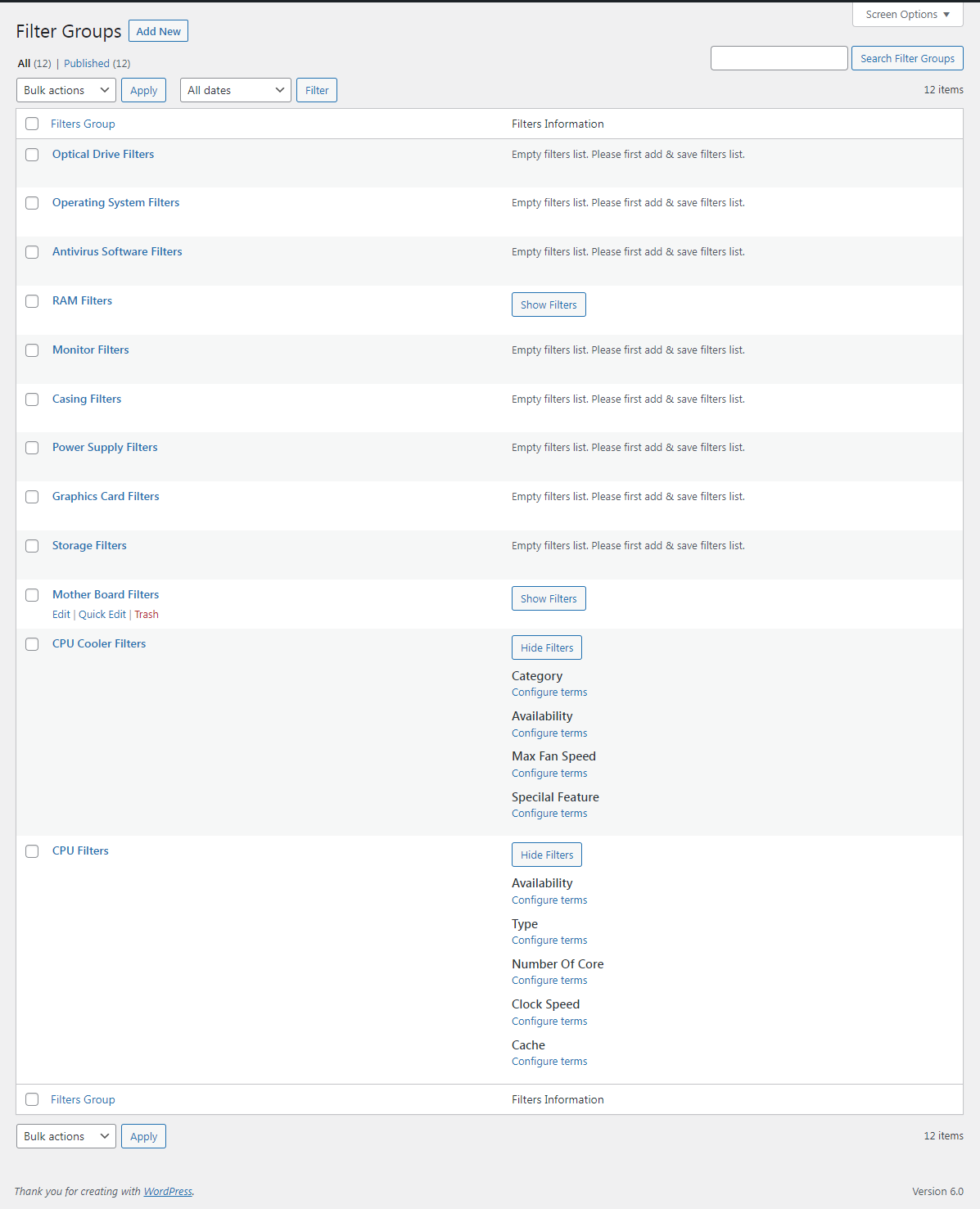Check the Storage Filters row

point(32,546)
